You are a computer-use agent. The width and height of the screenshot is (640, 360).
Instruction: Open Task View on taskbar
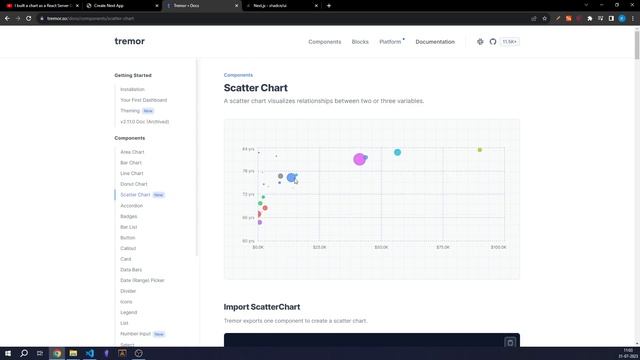pos(40,353)
